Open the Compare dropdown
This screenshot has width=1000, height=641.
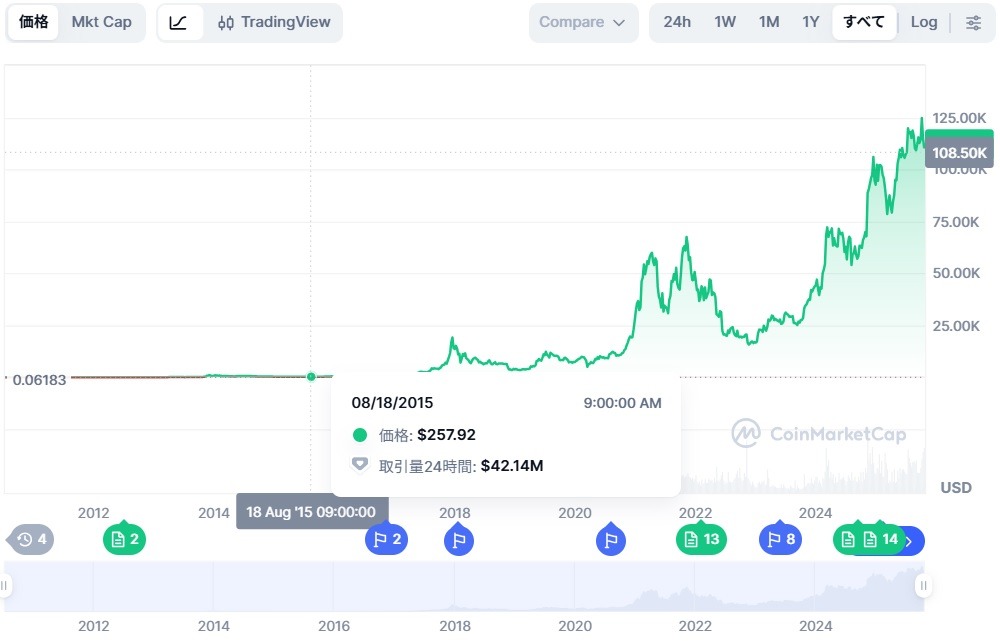[x=583, y=21]
